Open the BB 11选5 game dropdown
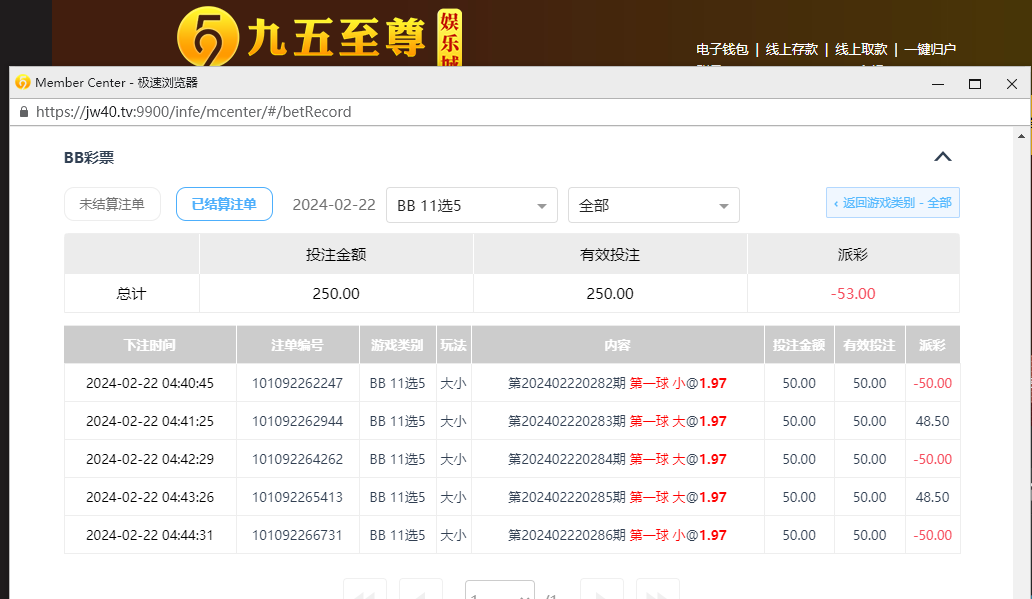 (471, 205)
